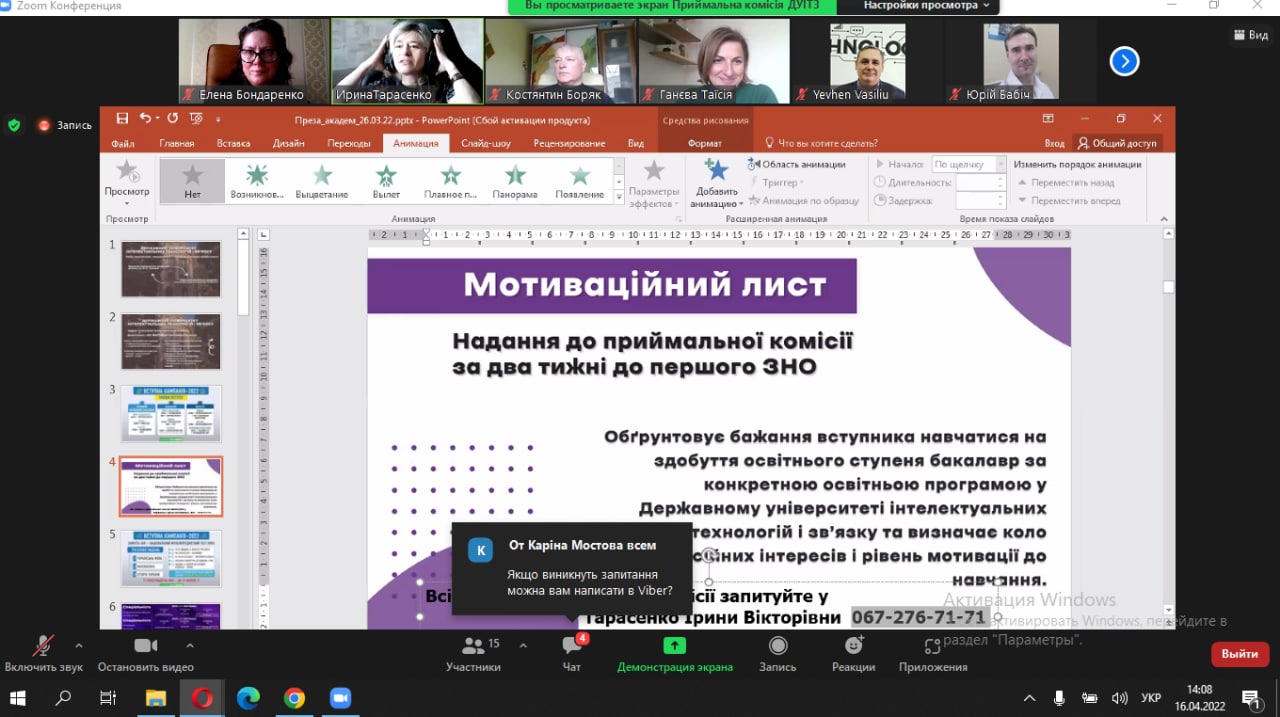Apply the 'Возникнов...' animation effect

point(257,181)
